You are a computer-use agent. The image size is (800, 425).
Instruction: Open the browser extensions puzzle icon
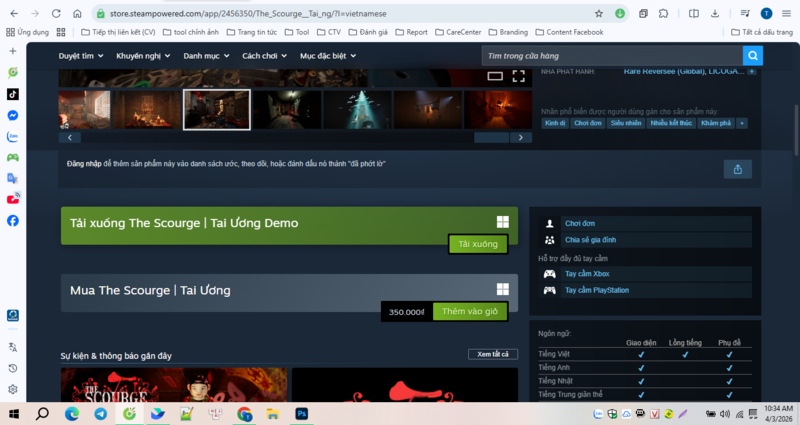coord(663,14)
